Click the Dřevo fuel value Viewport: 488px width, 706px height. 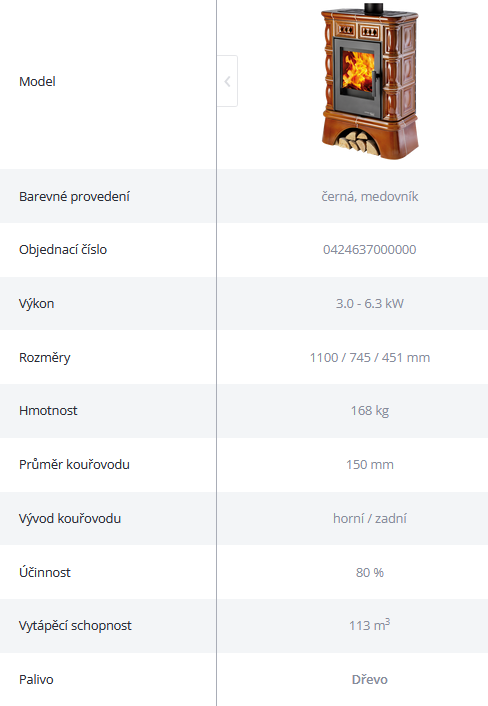coord(370,679)
